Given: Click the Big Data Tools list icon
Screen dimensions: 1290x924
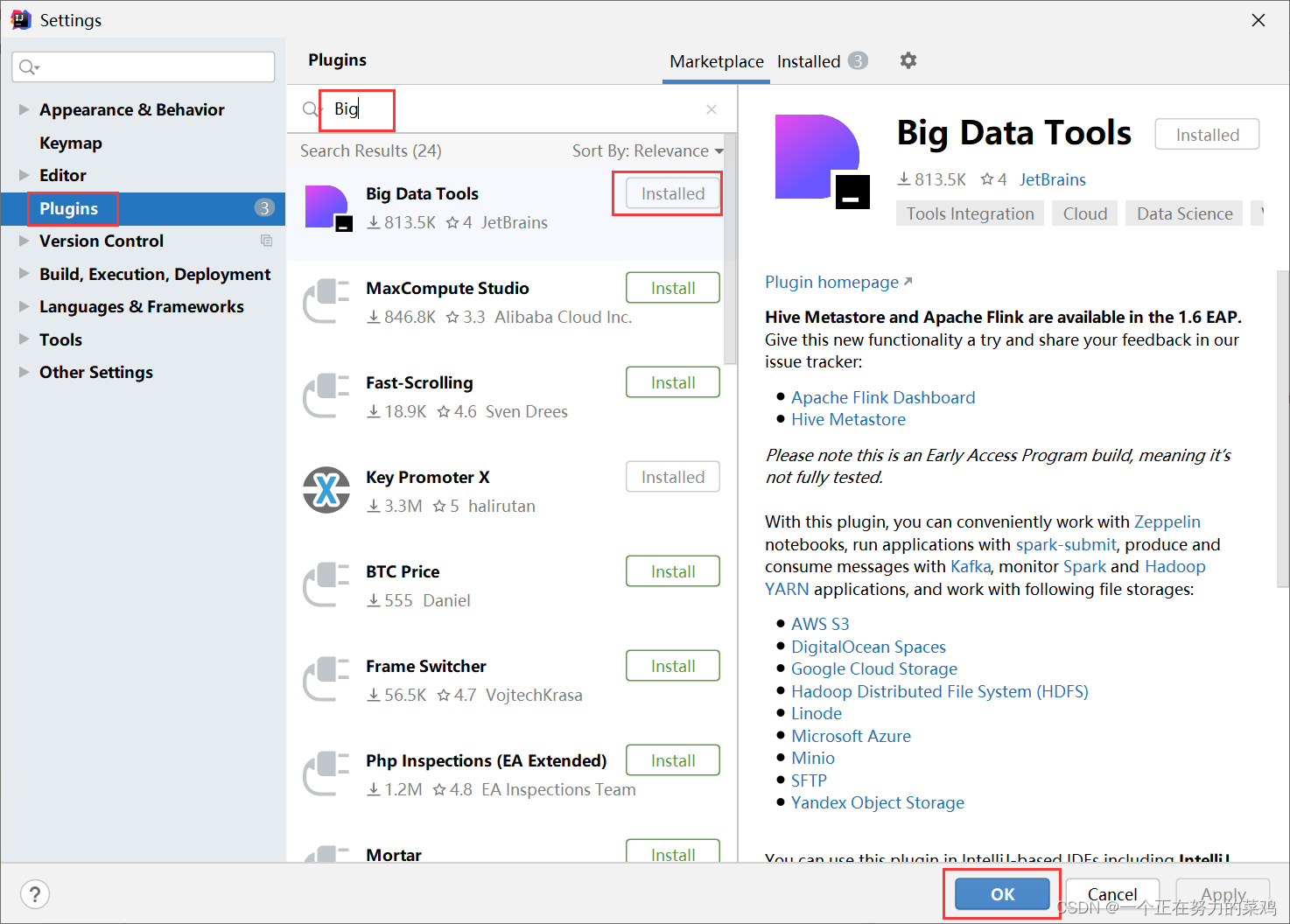Looking at the screenshot, I should (328, 208).
